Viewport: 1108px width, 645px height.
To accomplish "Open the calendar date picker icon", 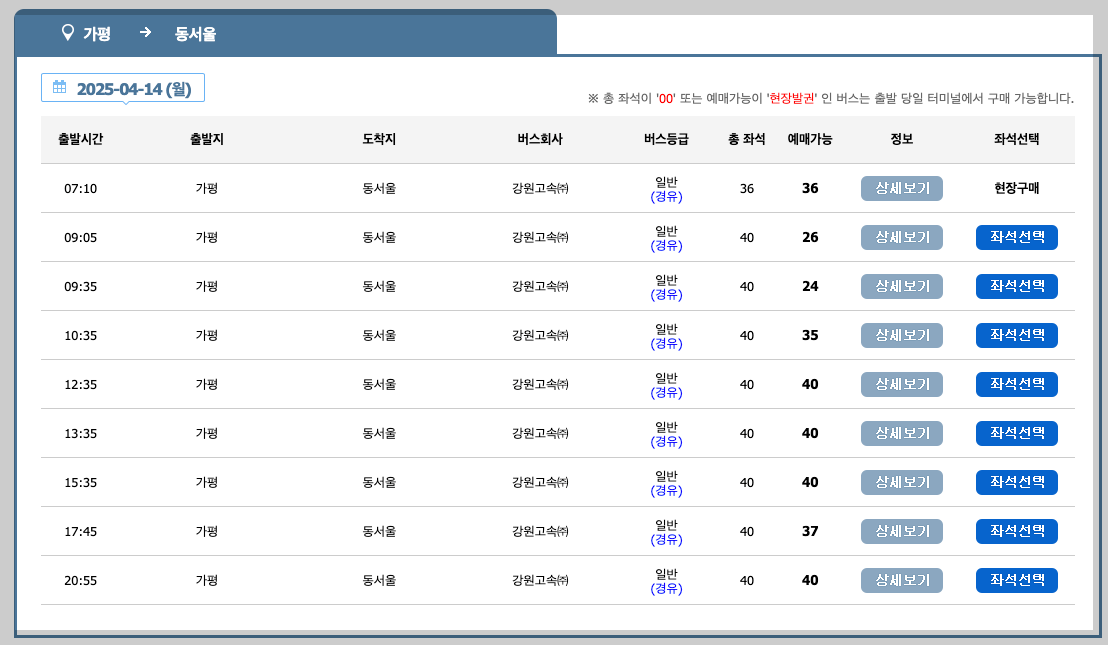I will [59, 87].
